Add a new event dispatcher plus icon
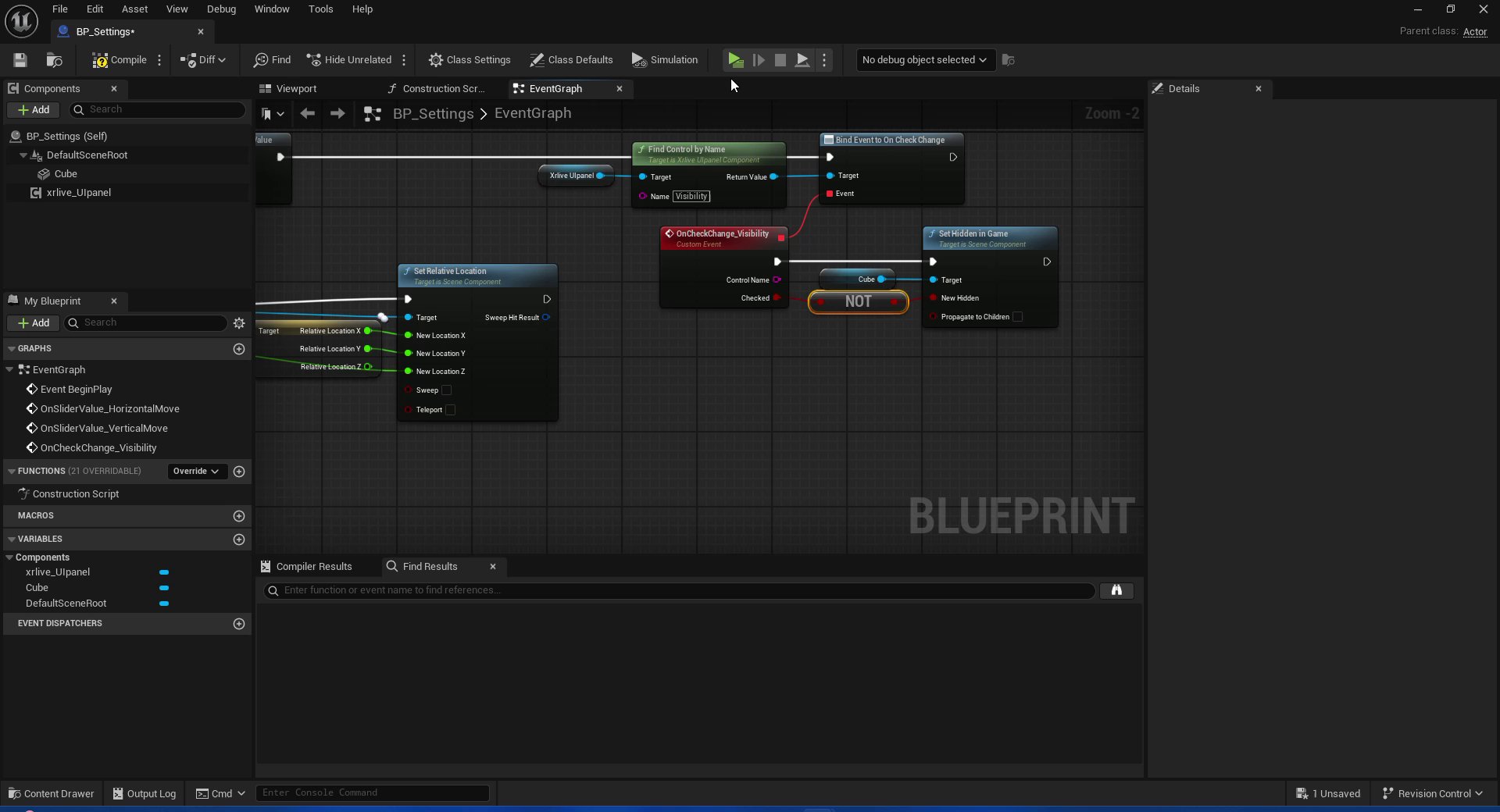 (x=239, y=624)
